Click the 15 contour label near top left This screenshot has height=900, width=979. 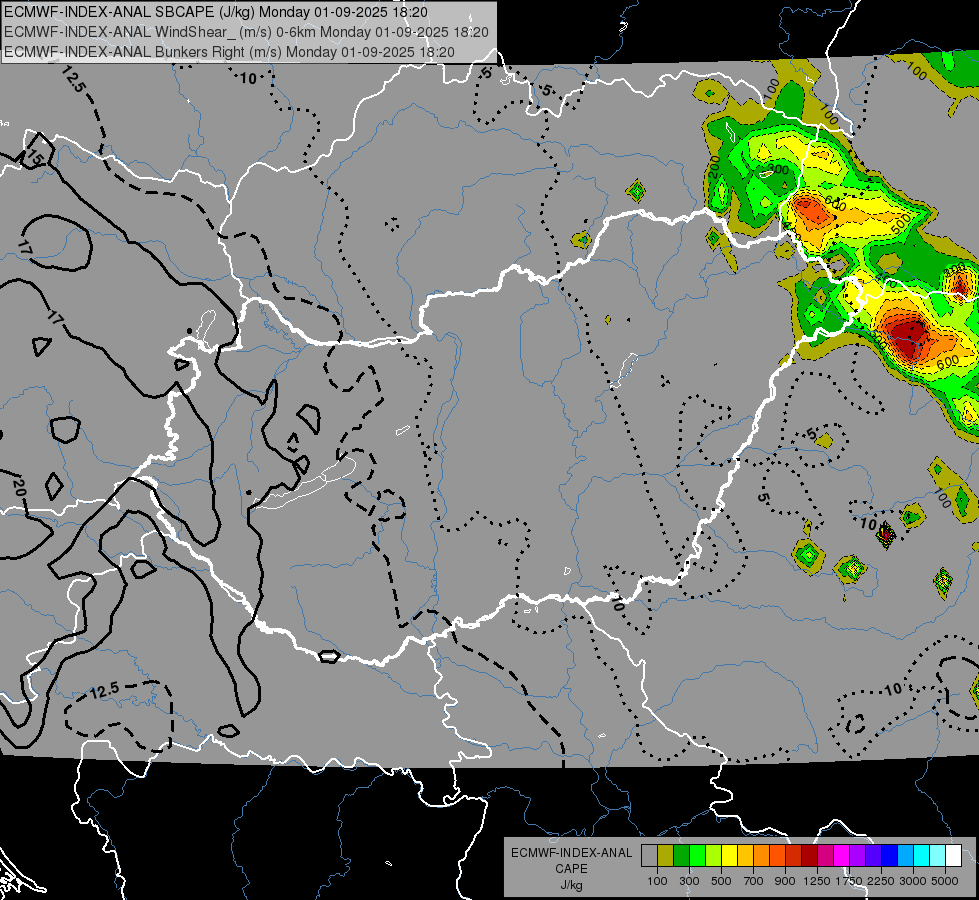pyautogui.click(x=35, y=159)
